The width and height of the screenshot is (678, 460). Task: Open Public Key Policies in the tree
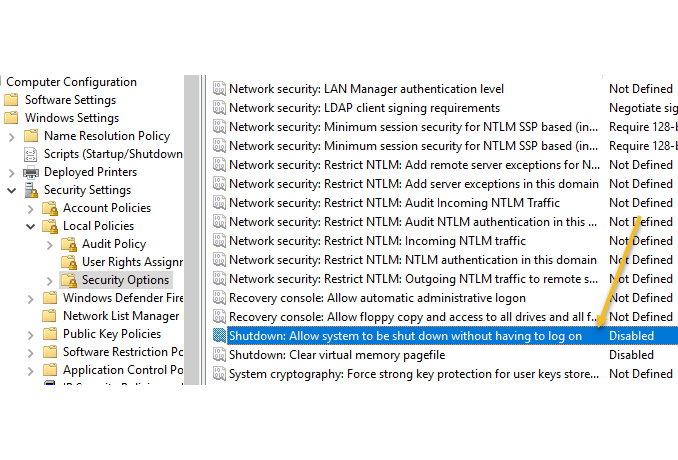pyautogui.click(x=111, y=334)
